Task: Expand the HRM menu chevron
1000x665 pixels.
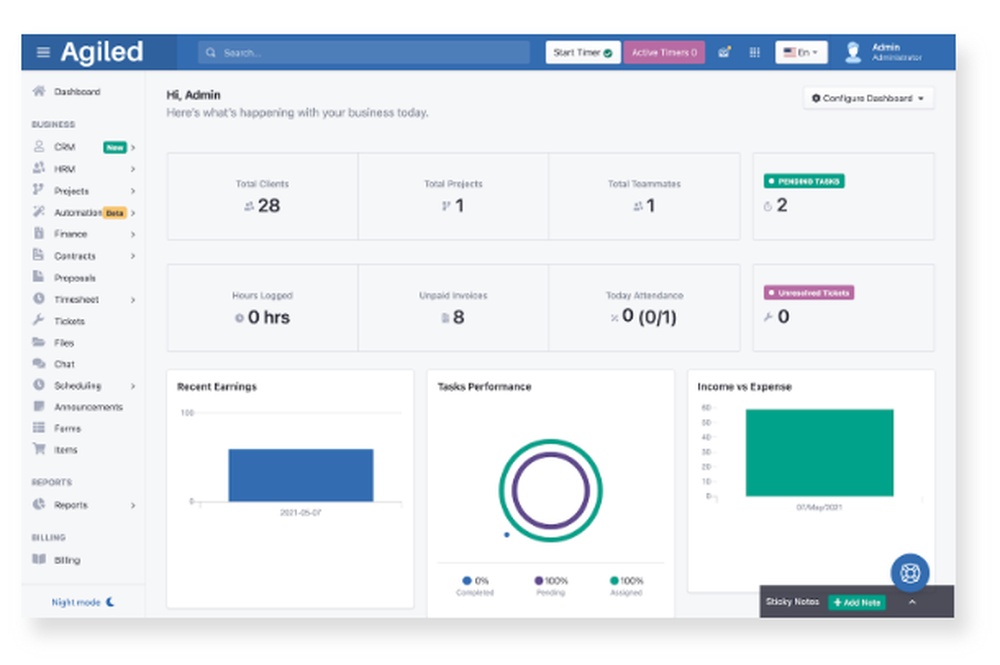Action: coord(133,169)
